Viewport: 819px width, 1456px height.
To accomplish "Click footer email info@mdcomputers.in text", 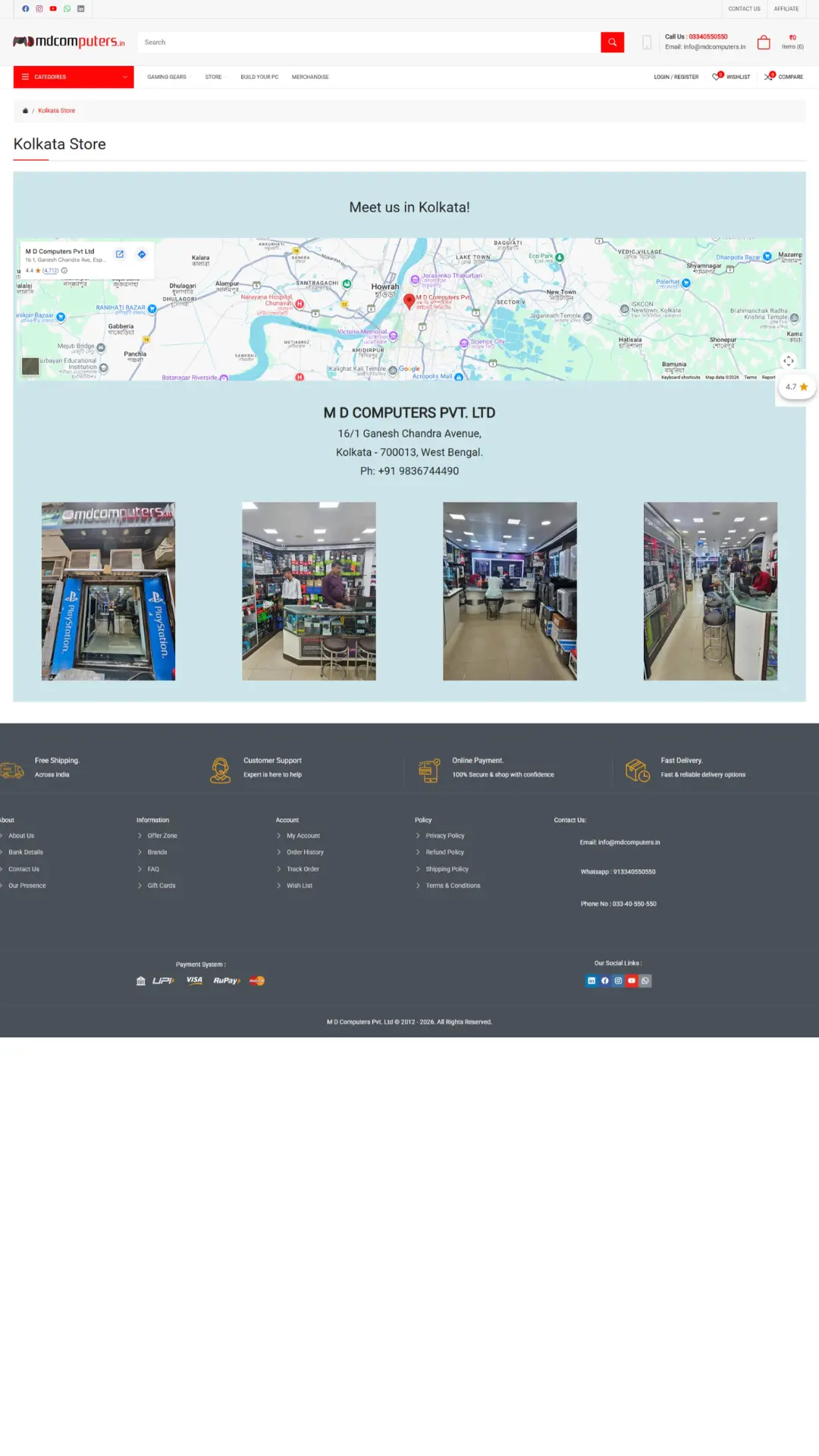I will (x=620, y=843).
